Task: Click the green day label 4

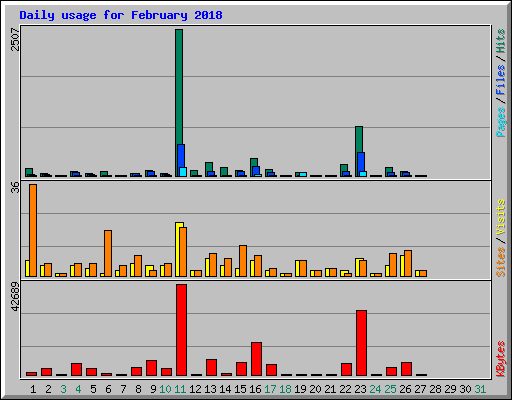Action: tap(78, 389)
